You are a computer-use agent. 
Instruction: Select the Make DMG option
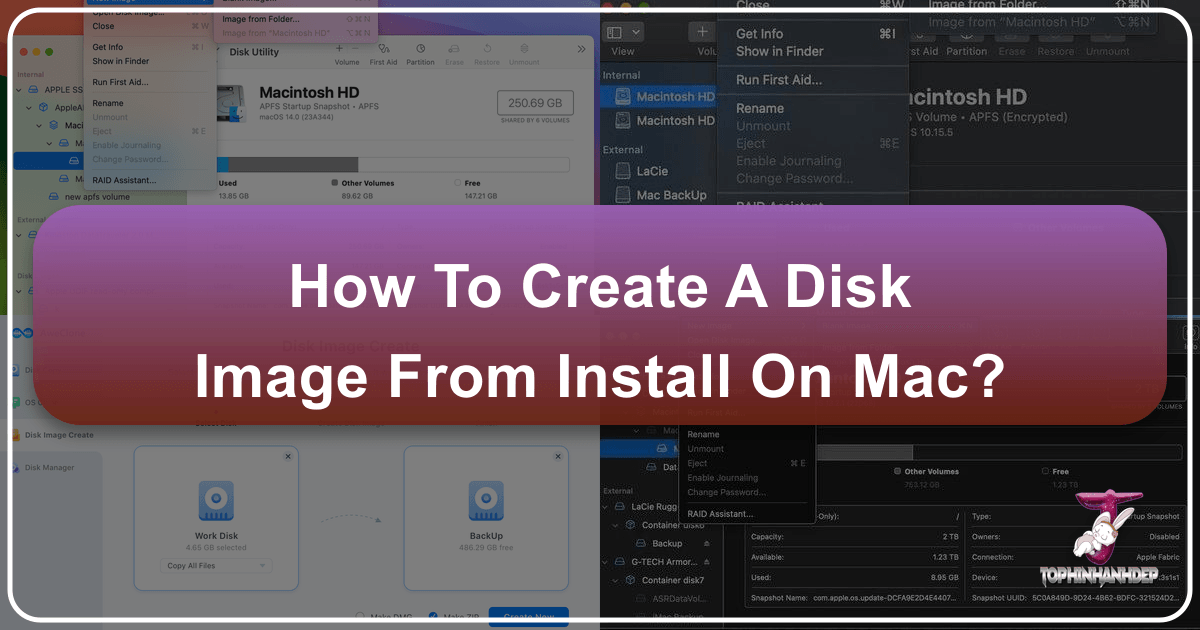[x=359, y=616]
